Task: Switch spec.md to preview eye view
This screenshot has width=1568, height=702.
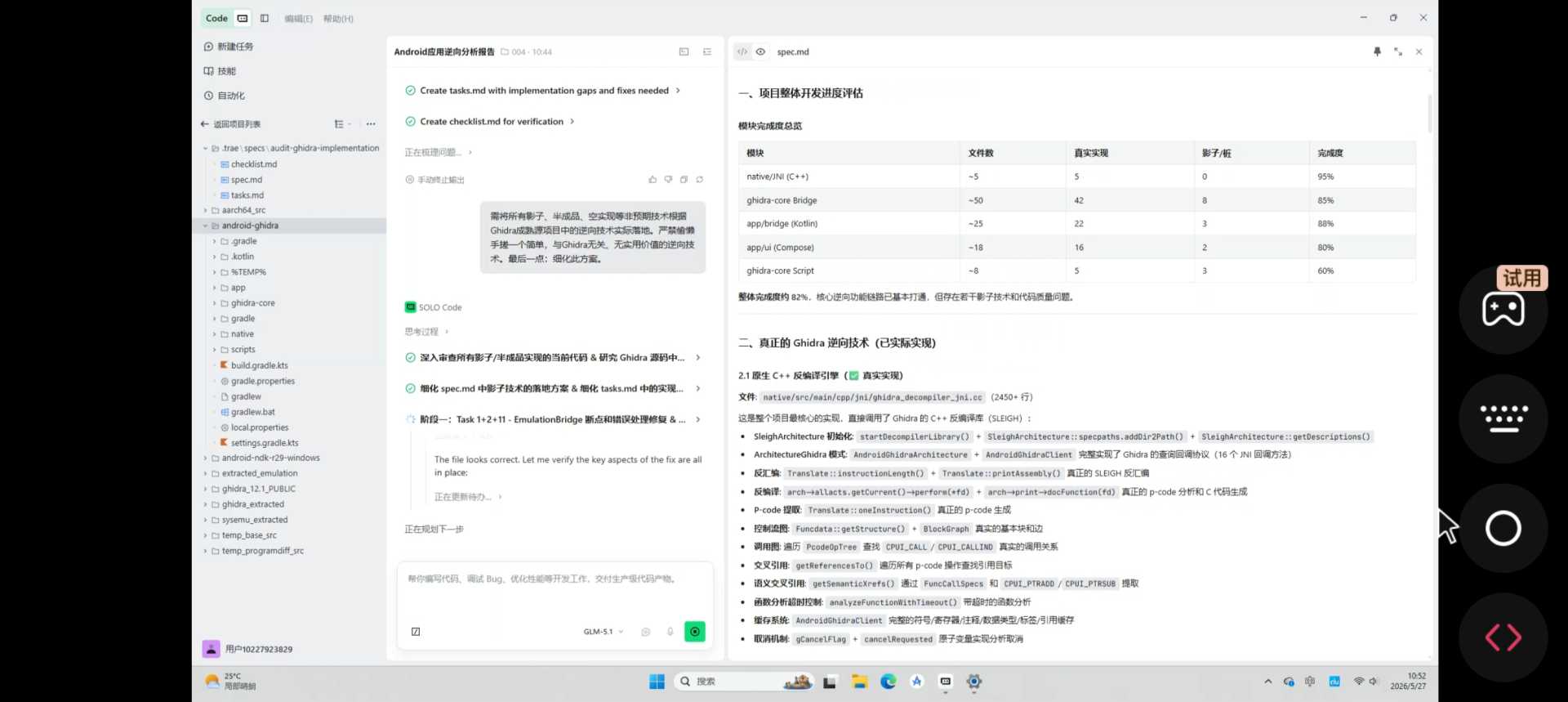Action: 760,51
